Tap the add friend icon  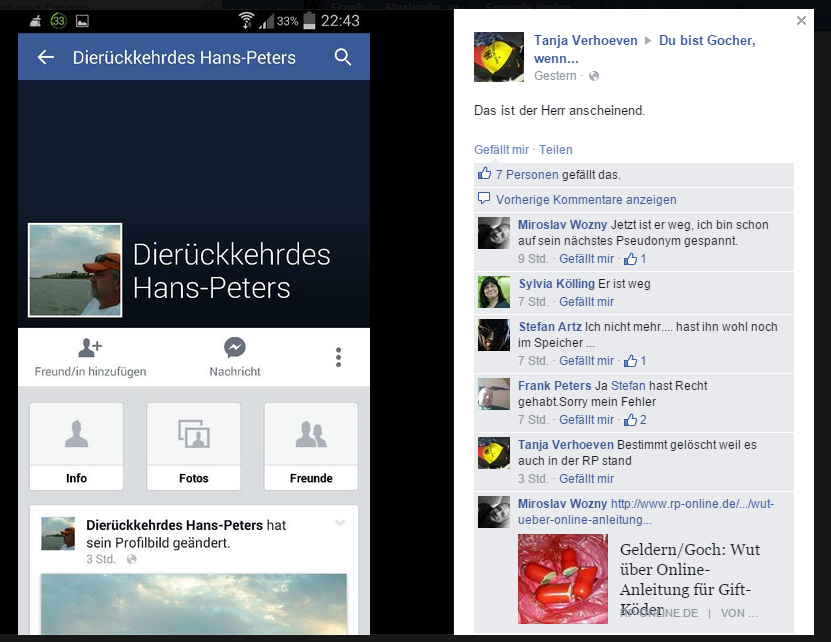pos(90,348)
